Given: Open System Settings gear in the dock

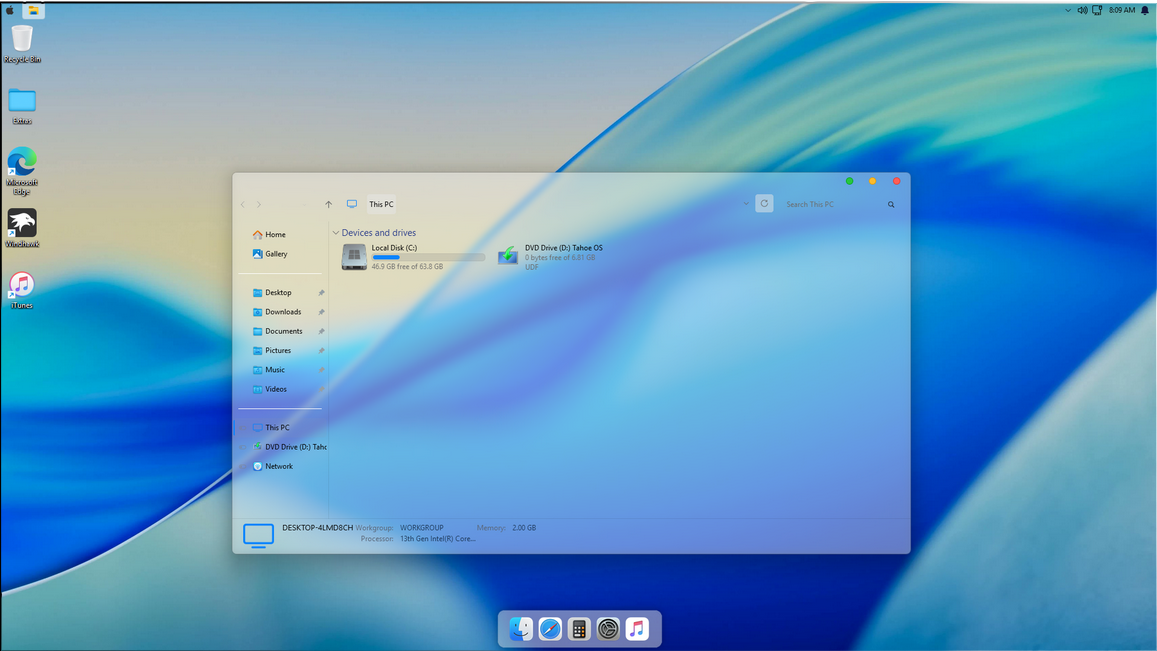Looking at the screenshot, I should point(608,629).
